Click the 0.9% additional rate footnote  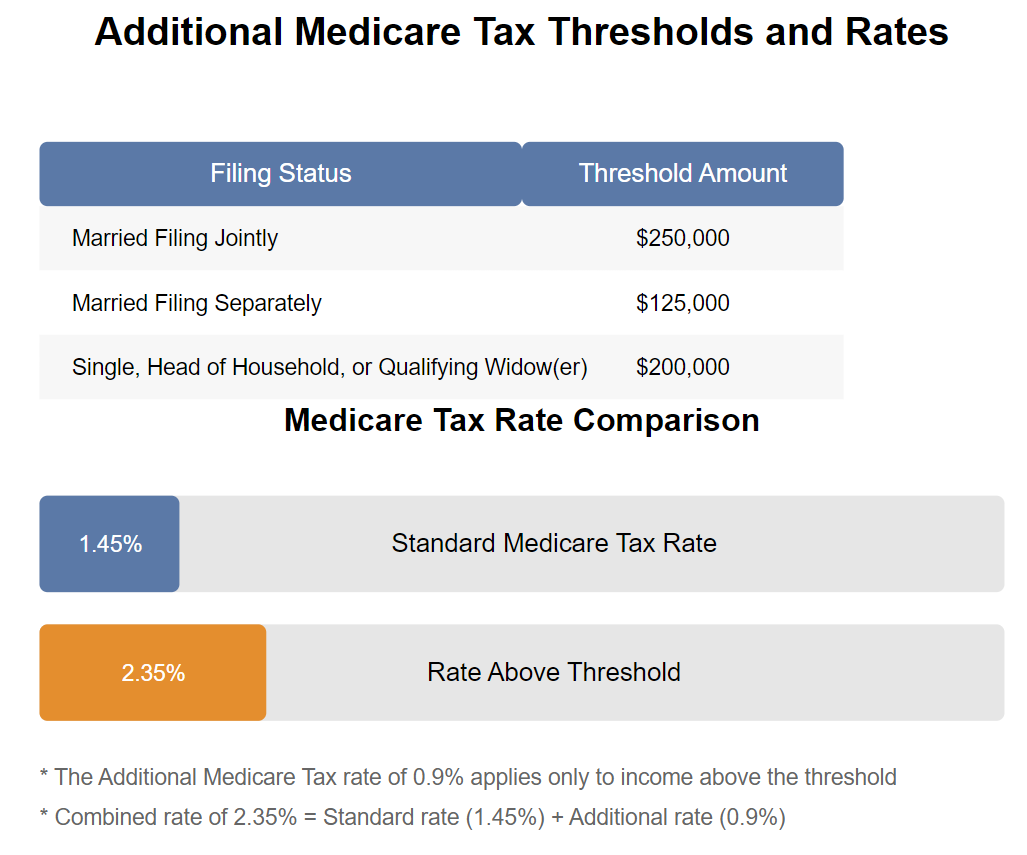pyautogui.click(x=468, y=777)
